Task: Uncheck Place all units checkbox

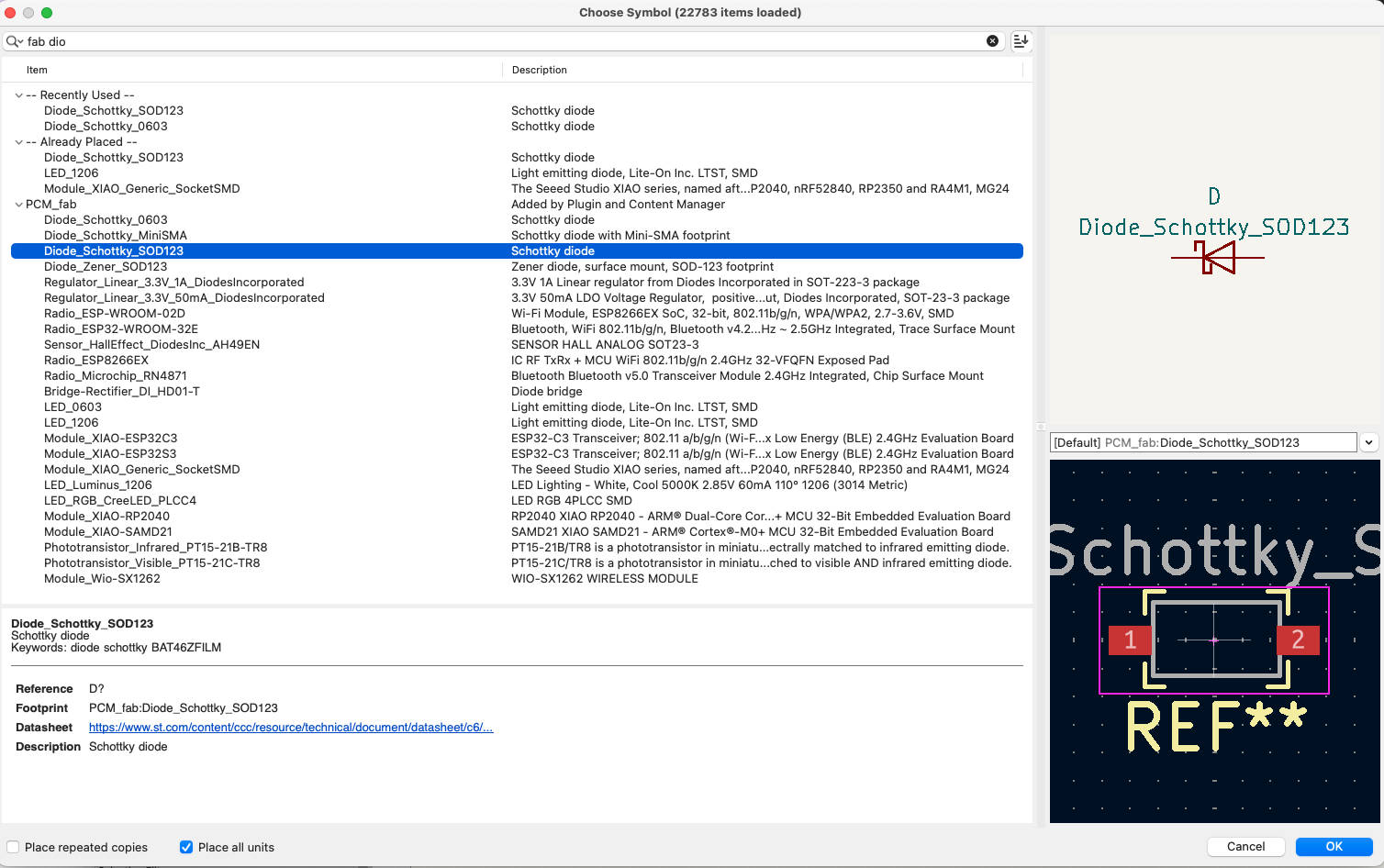Action: (186, 847)
